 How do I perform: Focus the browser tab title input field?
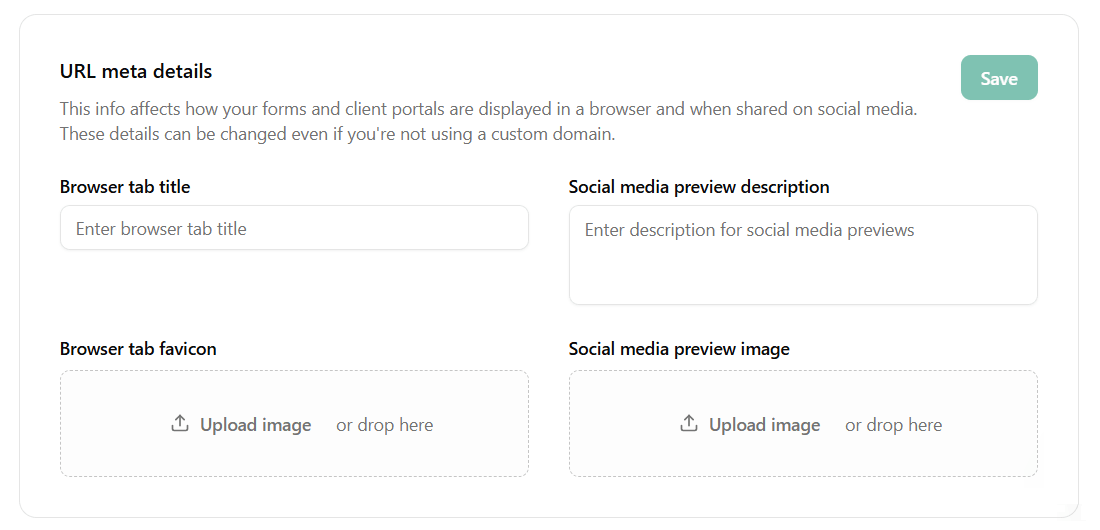(294, 227)
